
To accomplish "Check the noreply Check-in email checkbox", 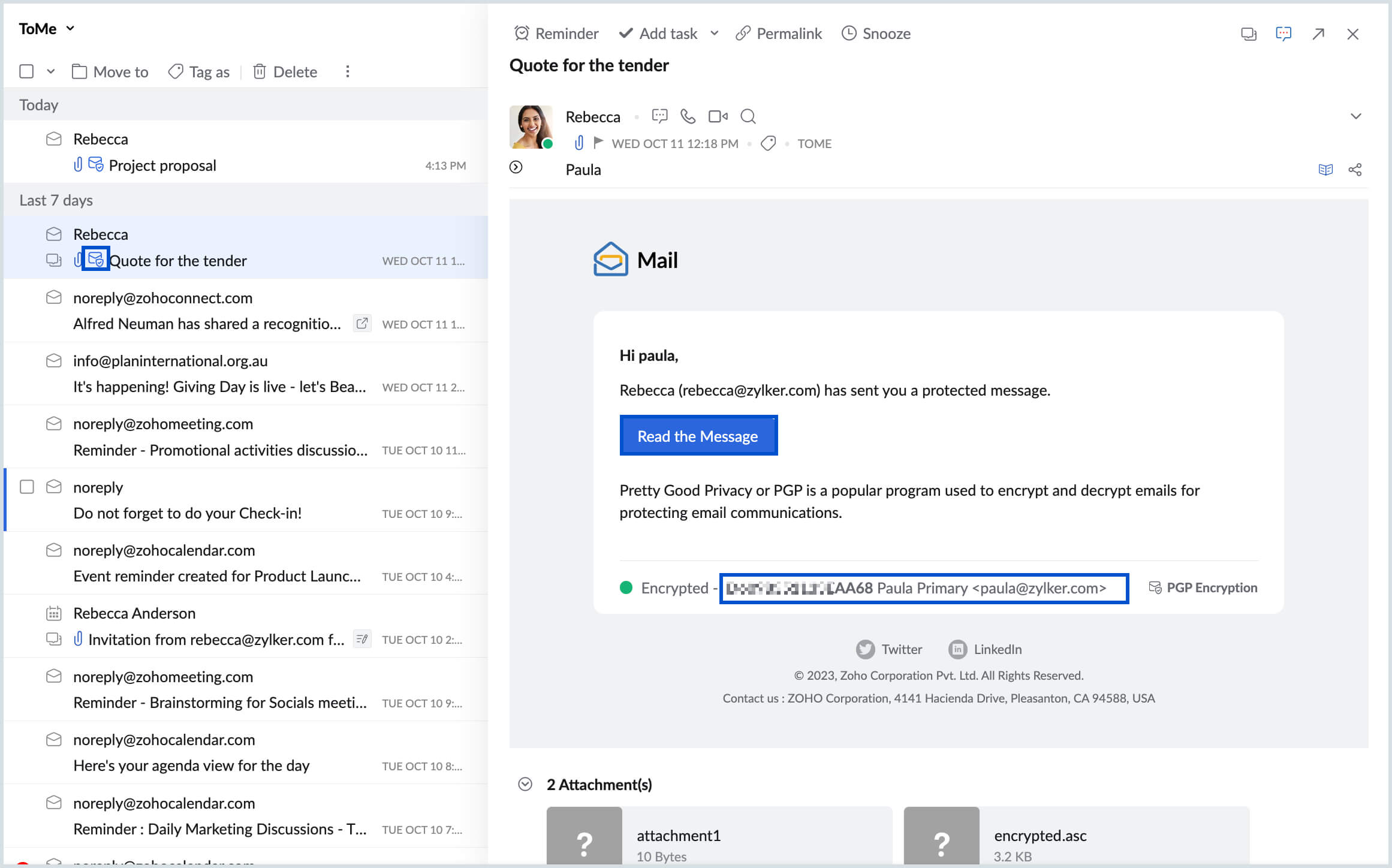I will pos(27,487).
